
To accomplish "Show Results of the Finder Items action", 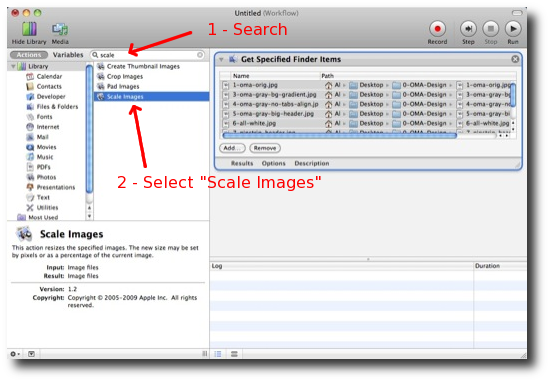I will (242, 163).
